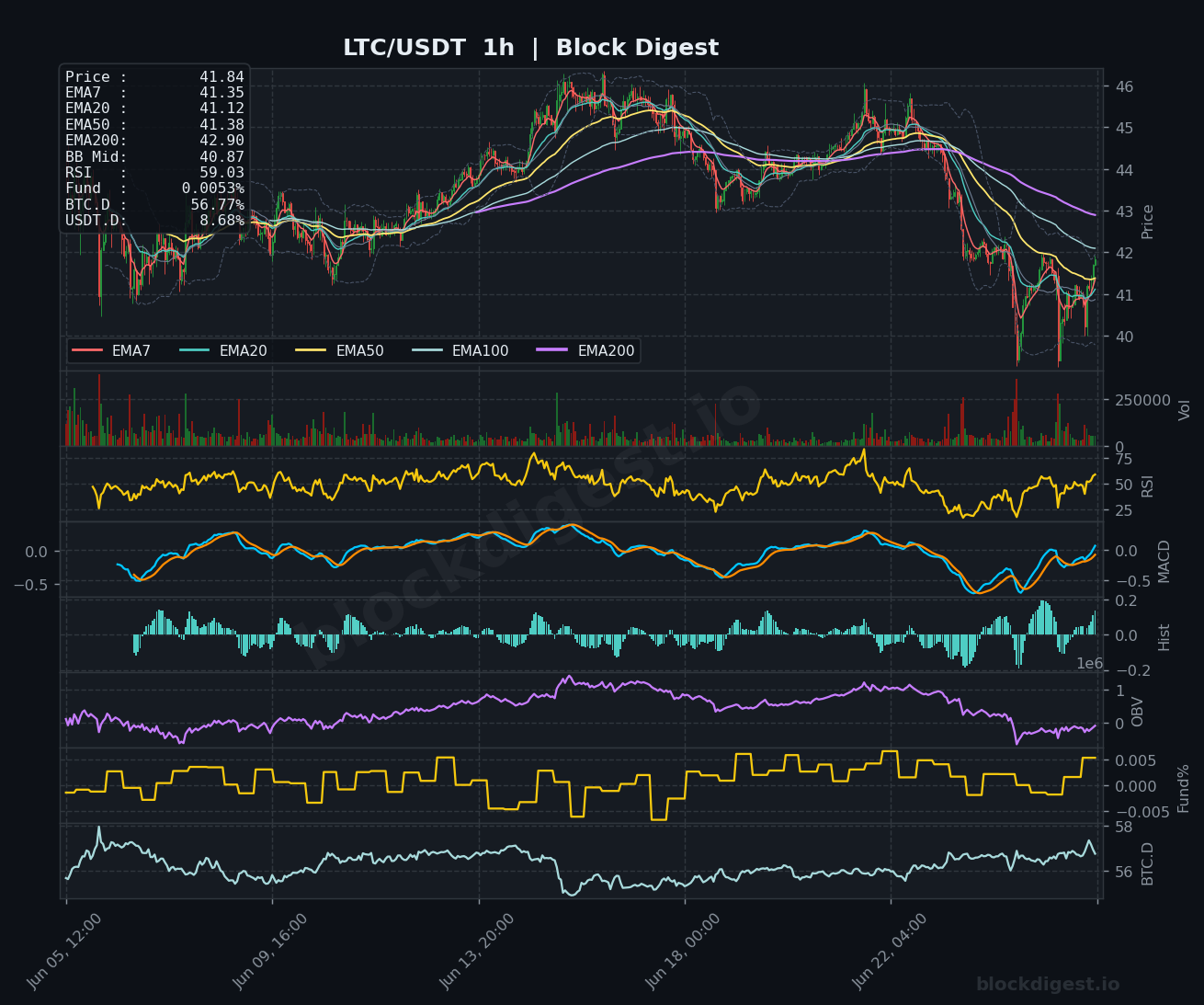Click the Jun 13, 20:00 date tick

click(477, 951)
